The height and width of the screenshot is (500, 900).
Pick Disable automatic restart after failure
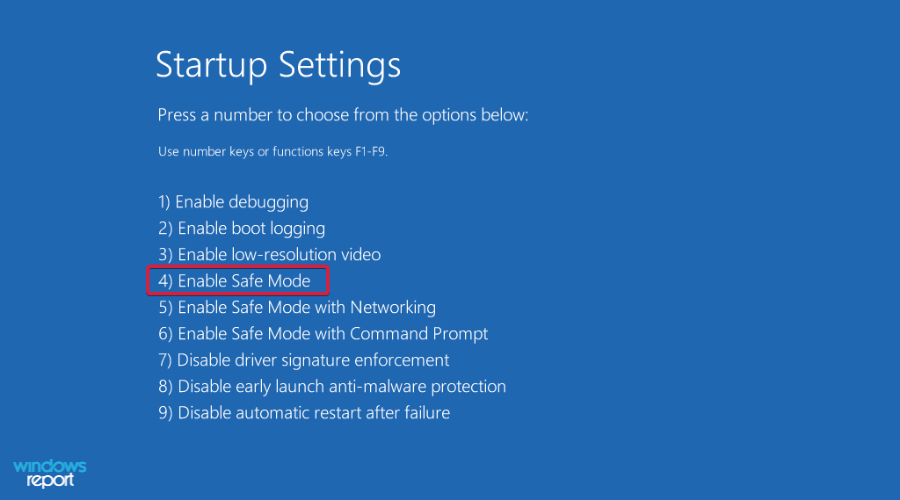coord(304,412)
